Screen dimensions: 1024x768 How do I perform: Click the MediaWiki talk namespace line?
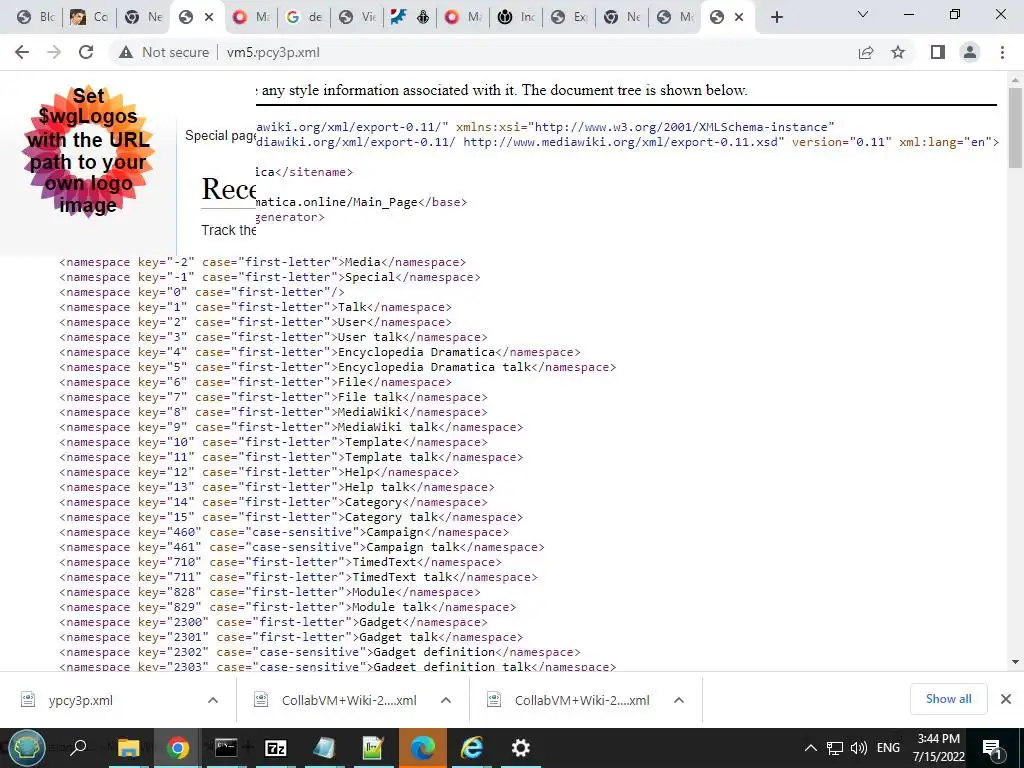coord(291,427)
